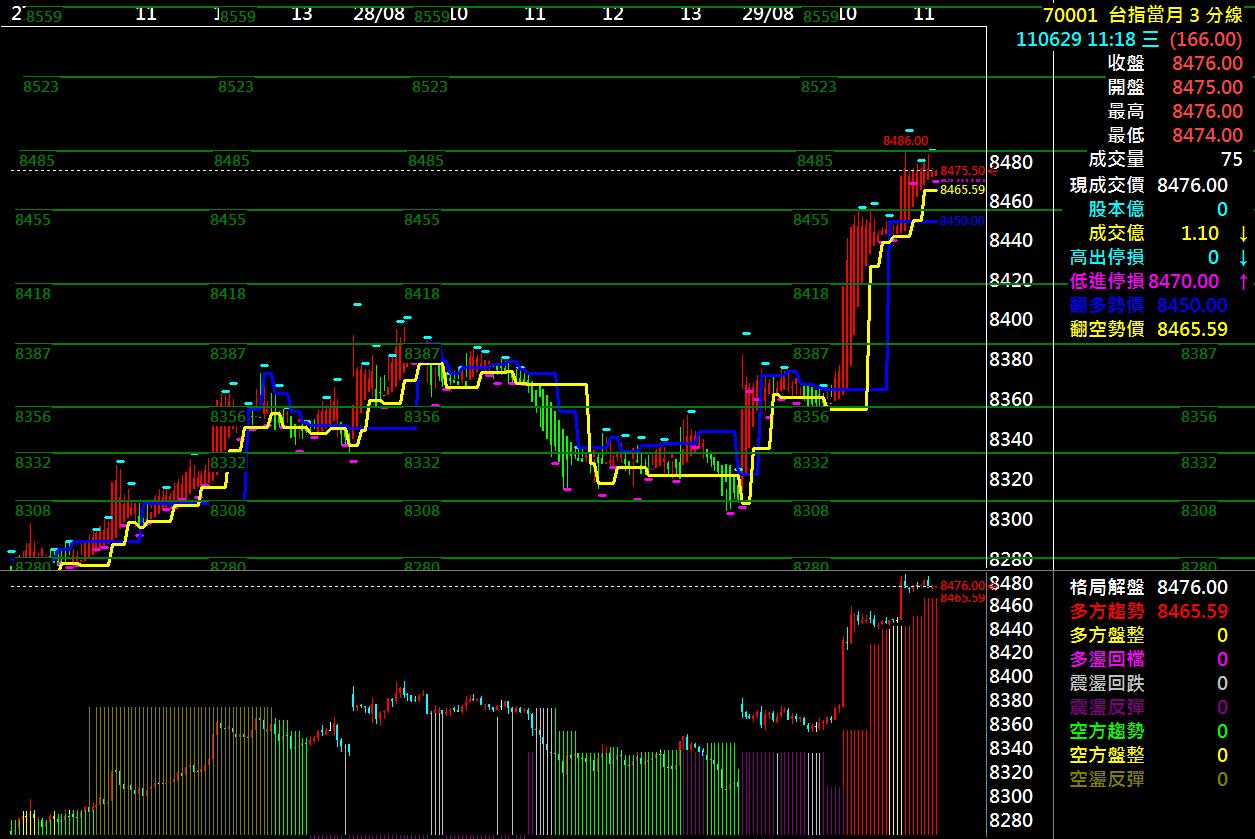Select the magenta 多盪回檔 label
This screenshot has height=839, width=1255.
(1107, 659)
